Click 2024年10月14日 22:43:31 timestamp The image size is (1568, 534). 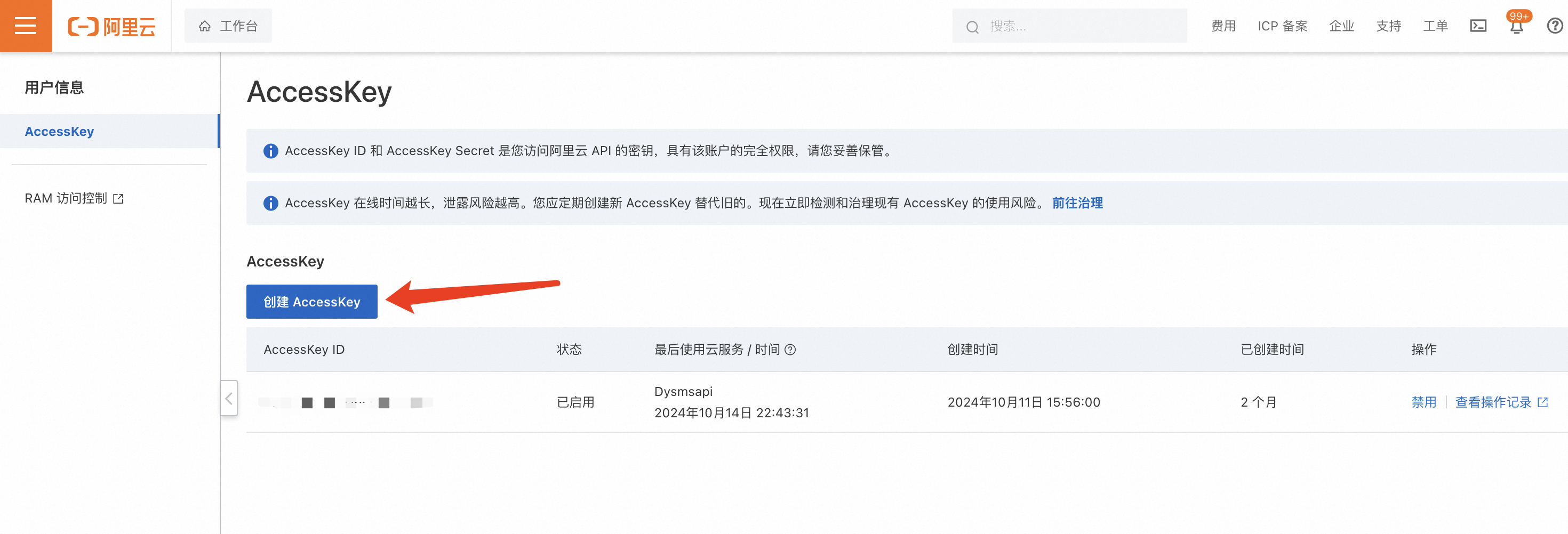pyautogui.click(x=732, y=413)
